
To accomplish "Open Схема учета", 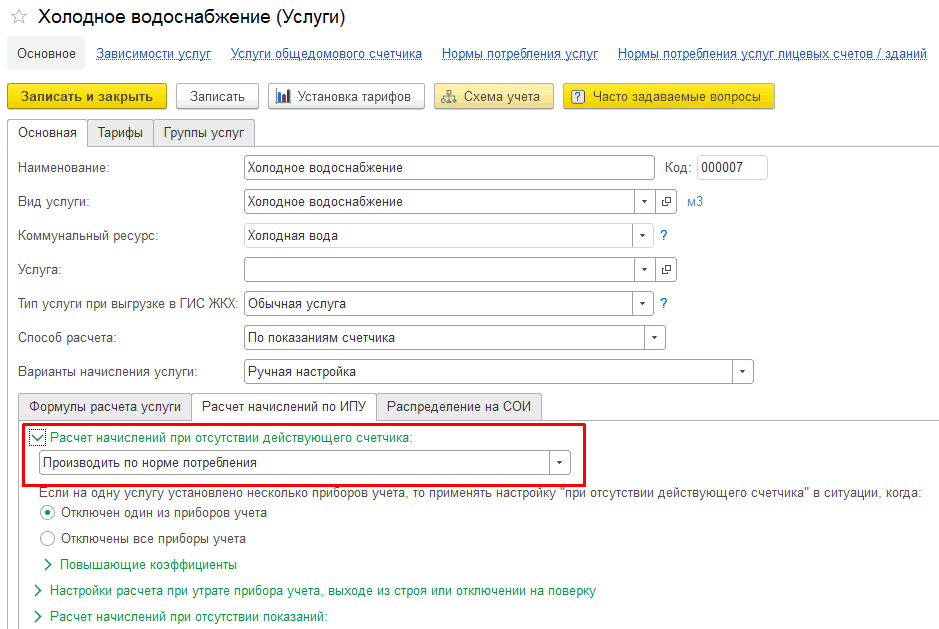I will 493,96.
